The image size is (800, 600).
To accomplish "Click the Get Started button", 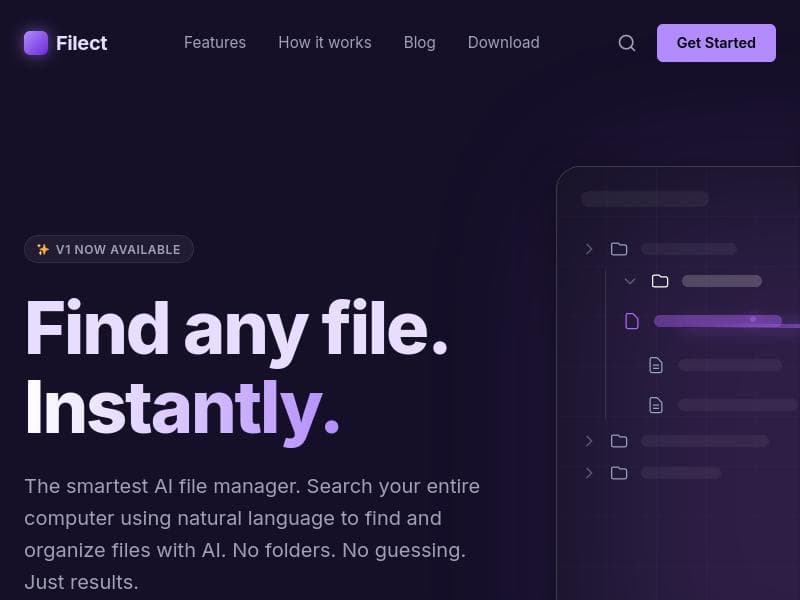I will [x=716, y=43].
